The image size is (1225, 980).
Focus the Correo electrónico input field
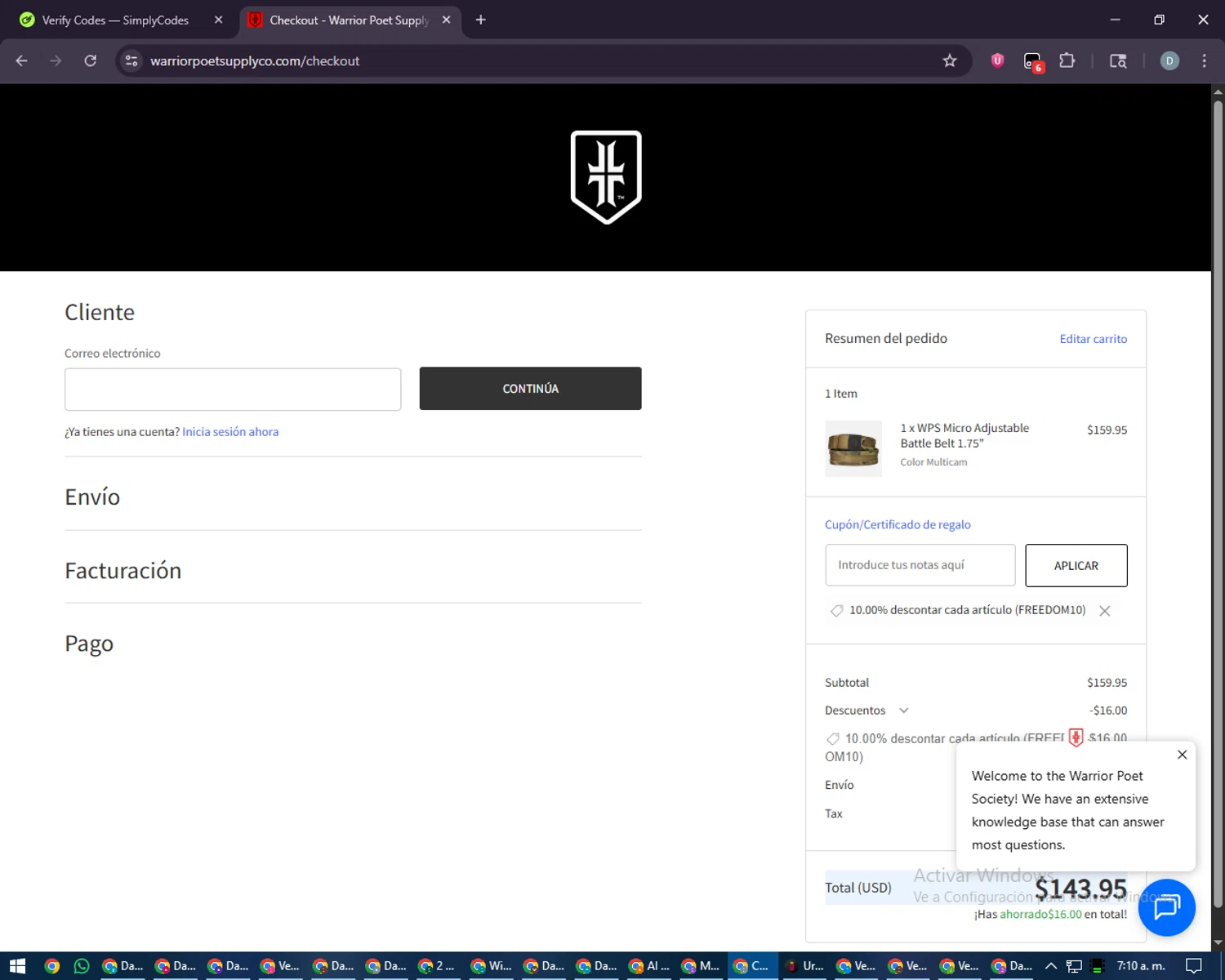[x=233, y=390]
